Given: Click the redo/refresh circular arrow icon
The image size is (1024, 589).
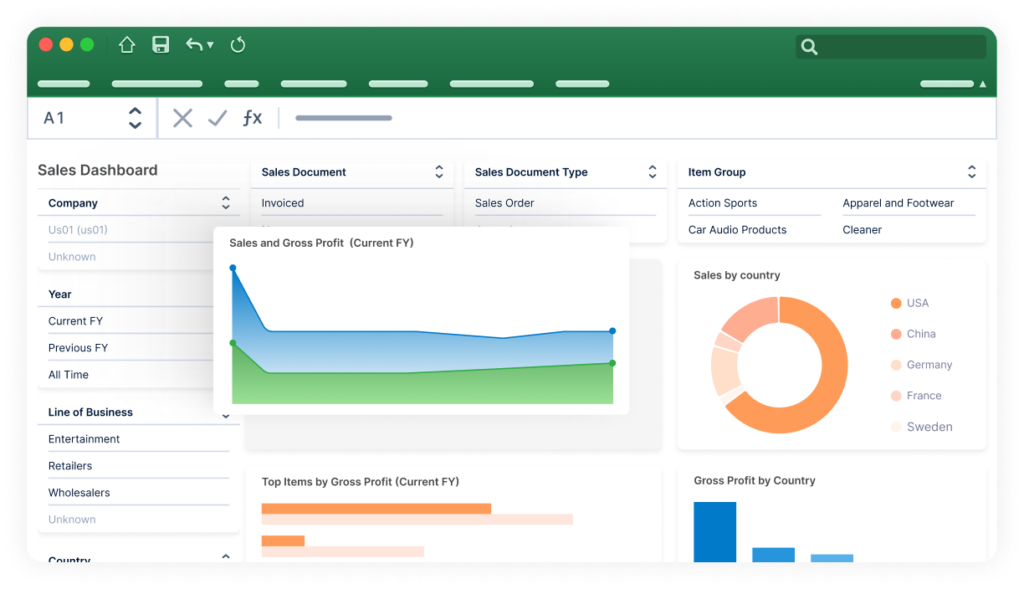Looking at the screenshot, I should pyautogui.click(x=238, y=44).
